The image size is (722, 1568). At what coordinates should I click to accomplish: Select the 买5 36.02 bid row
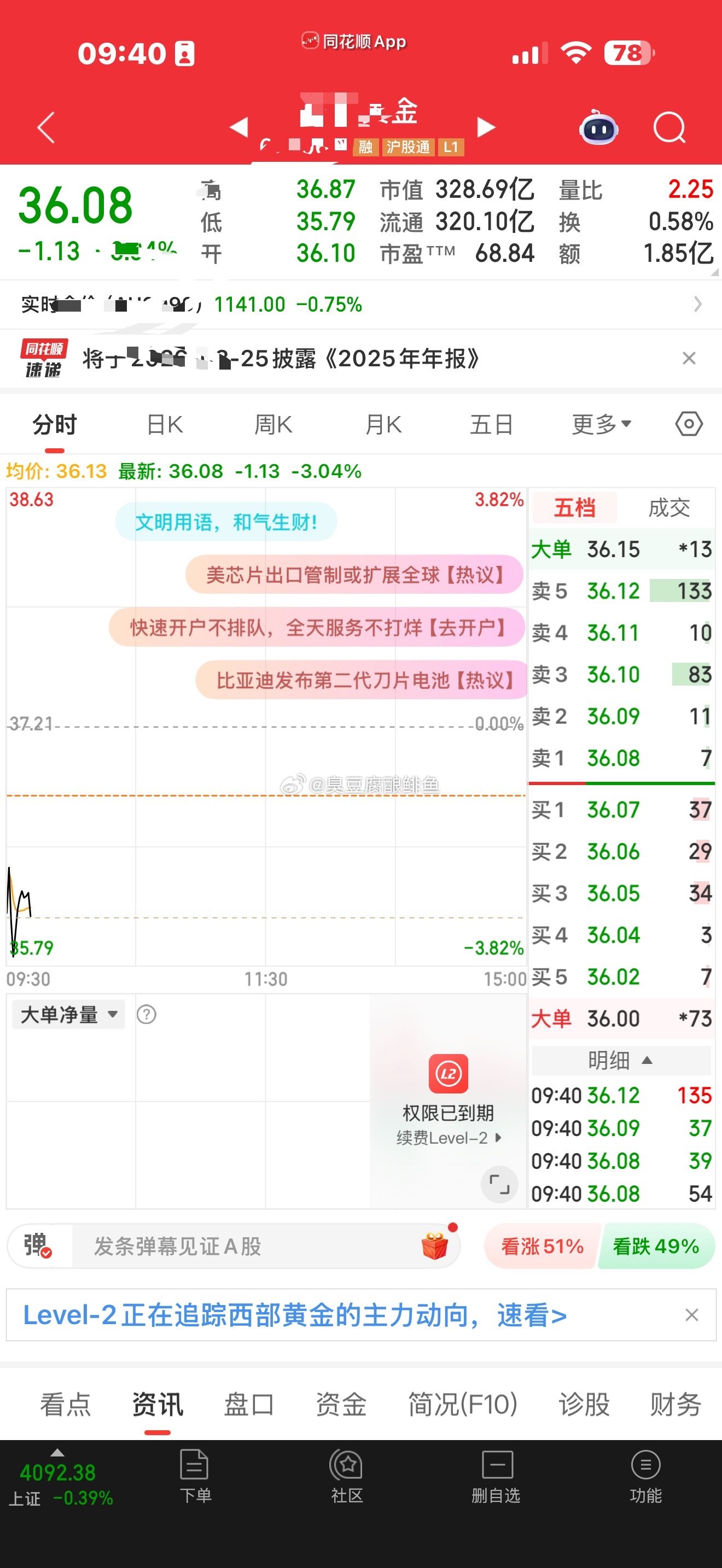[x=621, y=976]
